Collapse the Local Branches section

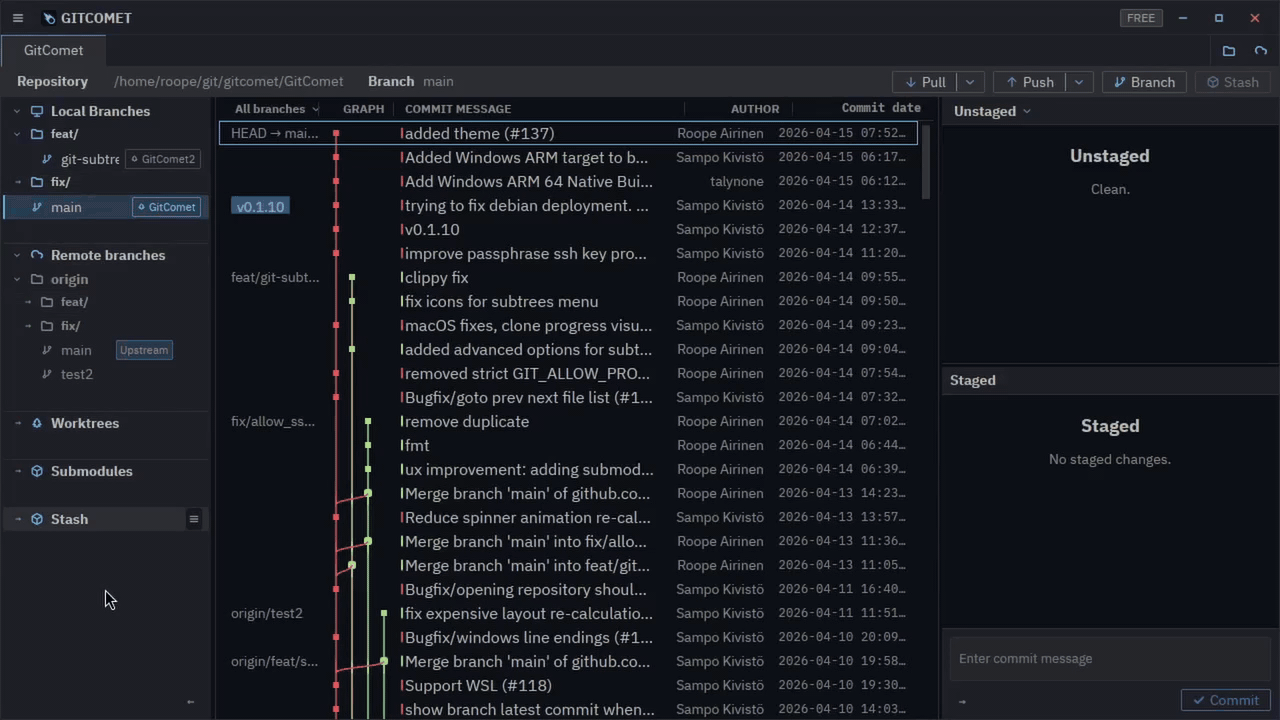[17, 111]
